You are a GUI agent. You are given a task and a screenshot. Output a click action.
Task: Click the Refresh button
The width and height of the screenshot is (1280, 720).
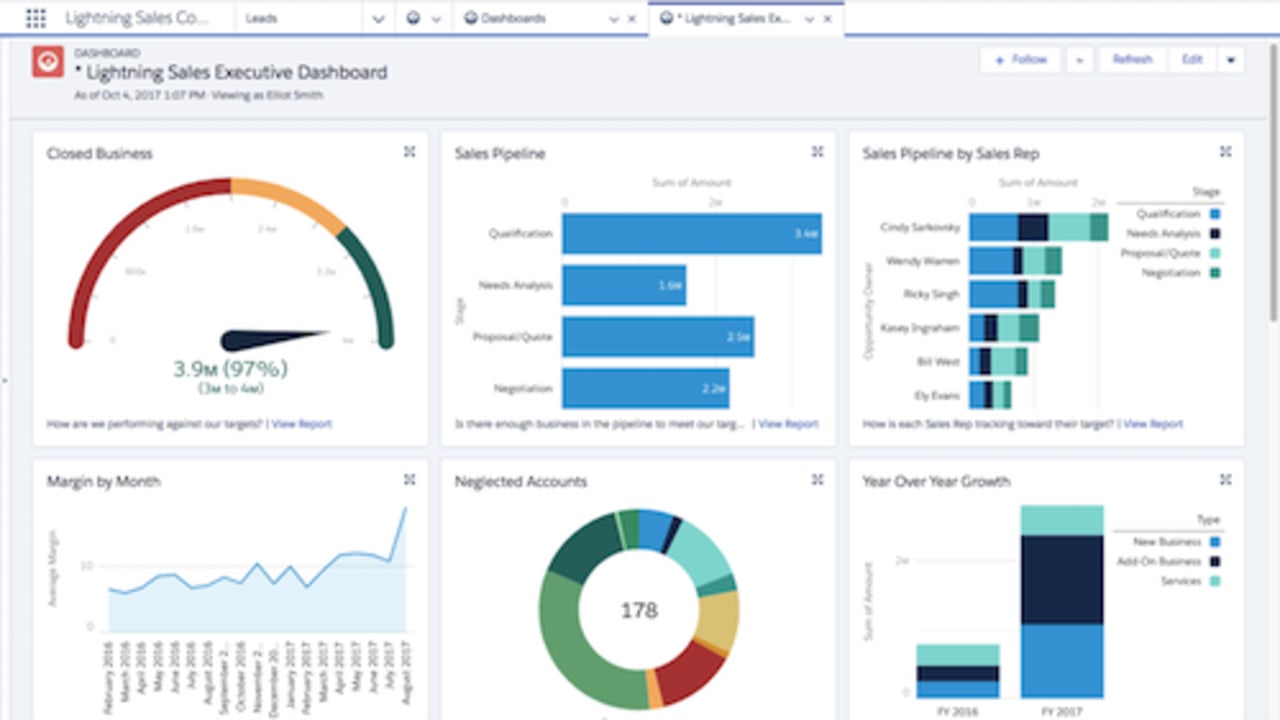[1132, 60]
